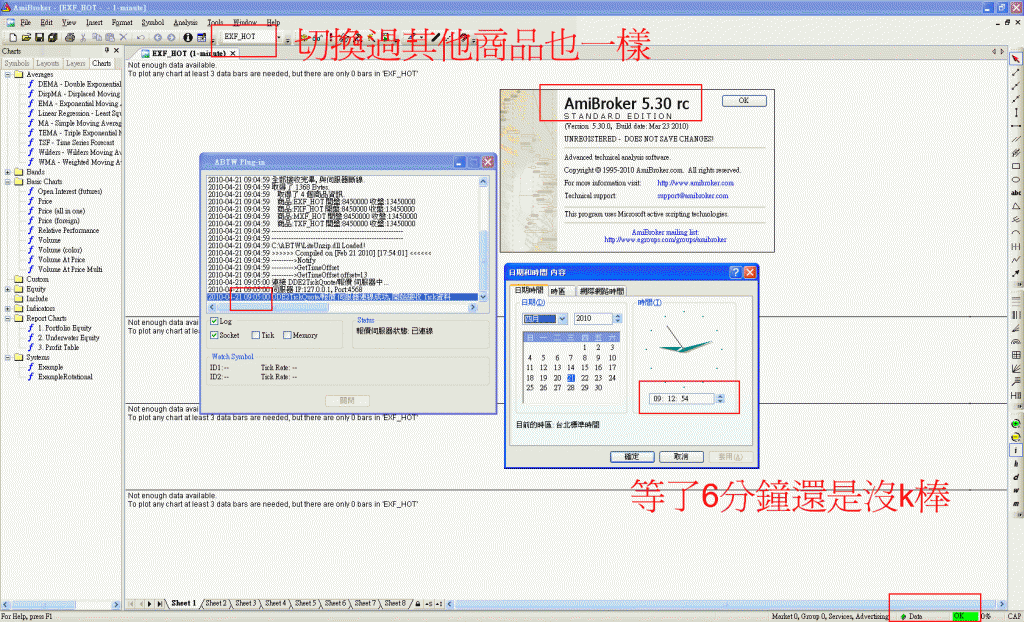Click the Cut scissors toolbar icon
Viewport: 1024px width, 622px height.
84,37
